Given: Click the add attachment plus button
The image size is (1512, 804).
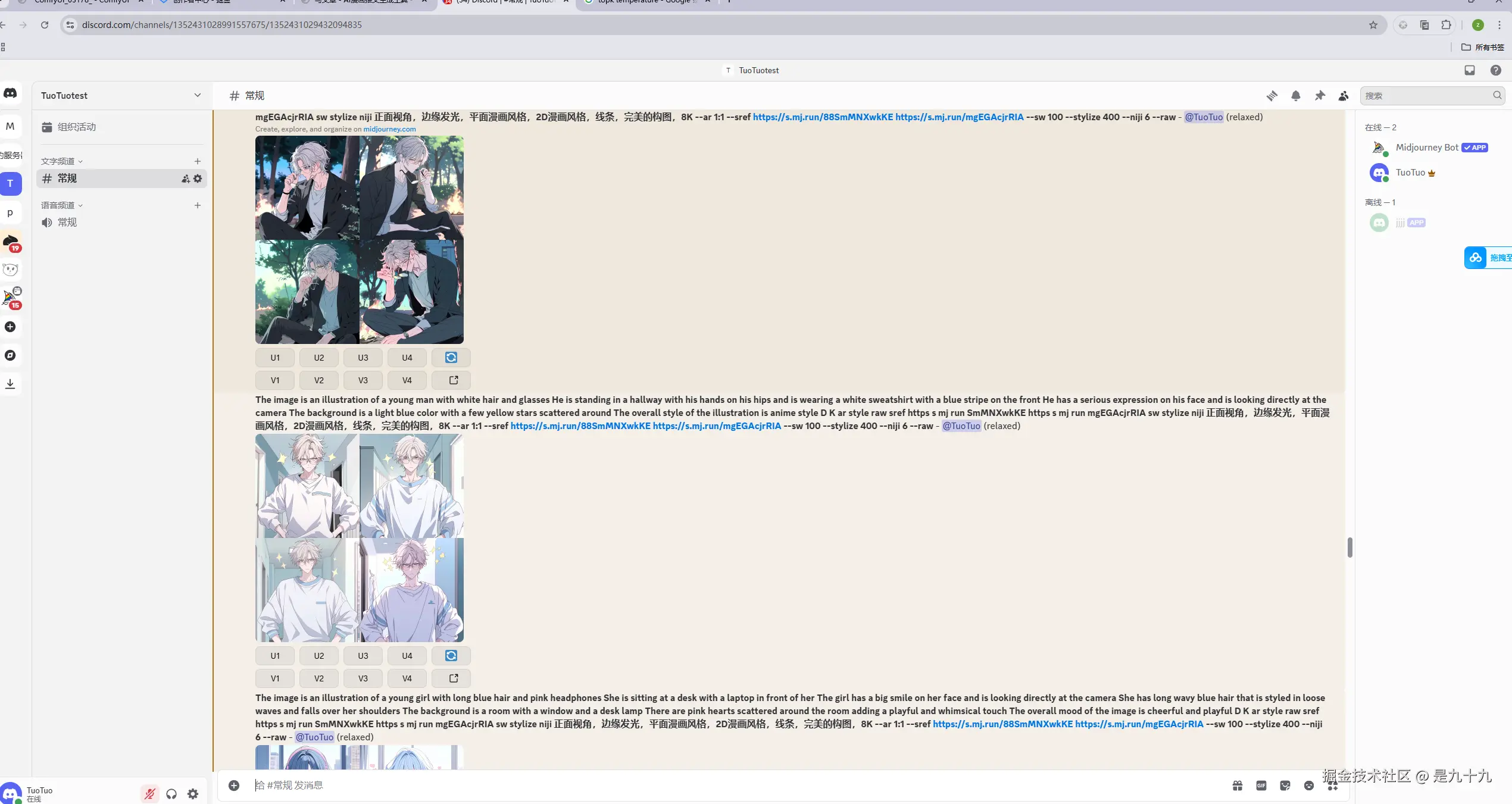Looking at the screenshot, I should (x=234, y=786).
